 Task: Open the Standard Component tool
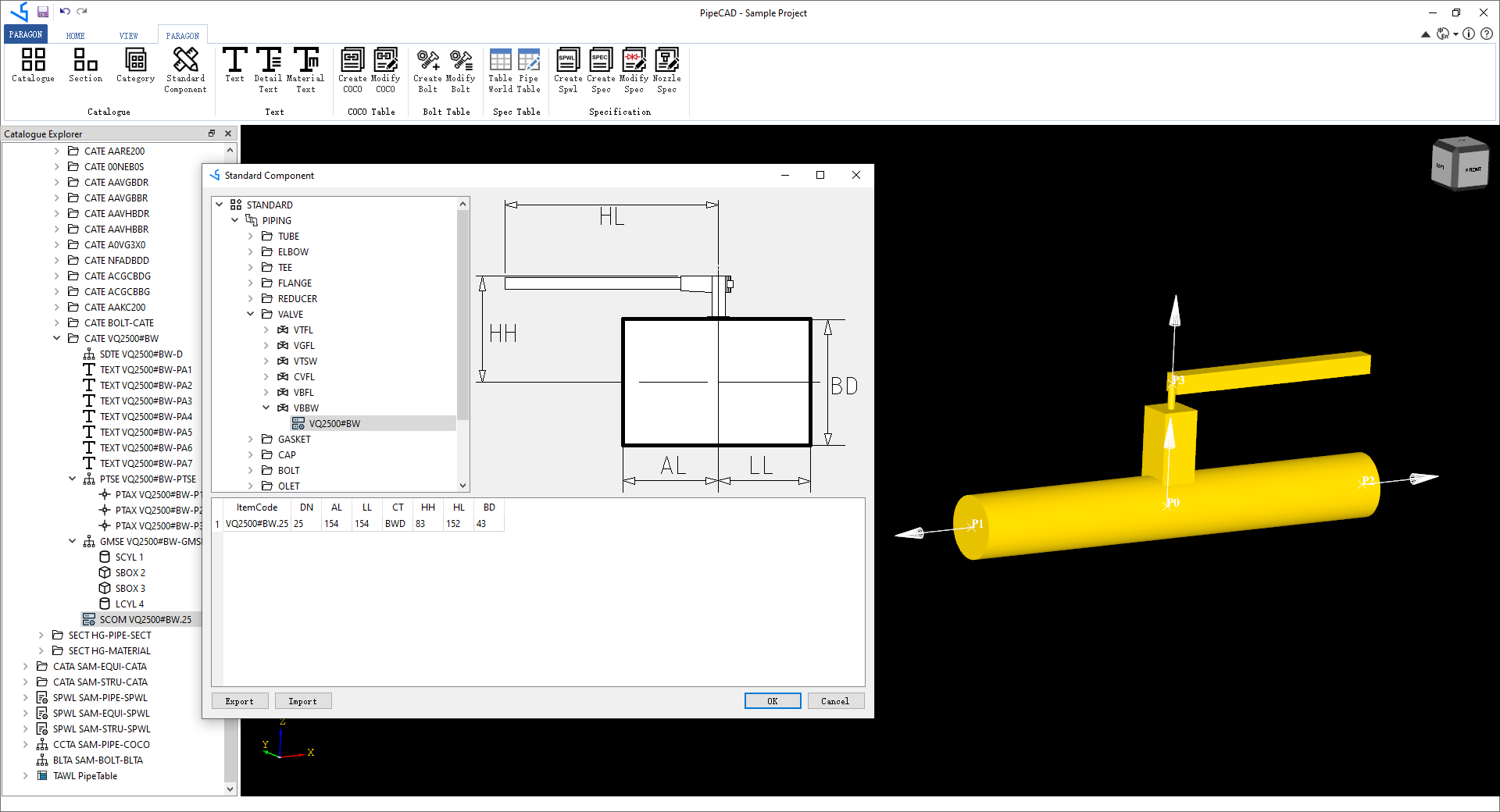point(184,70)
